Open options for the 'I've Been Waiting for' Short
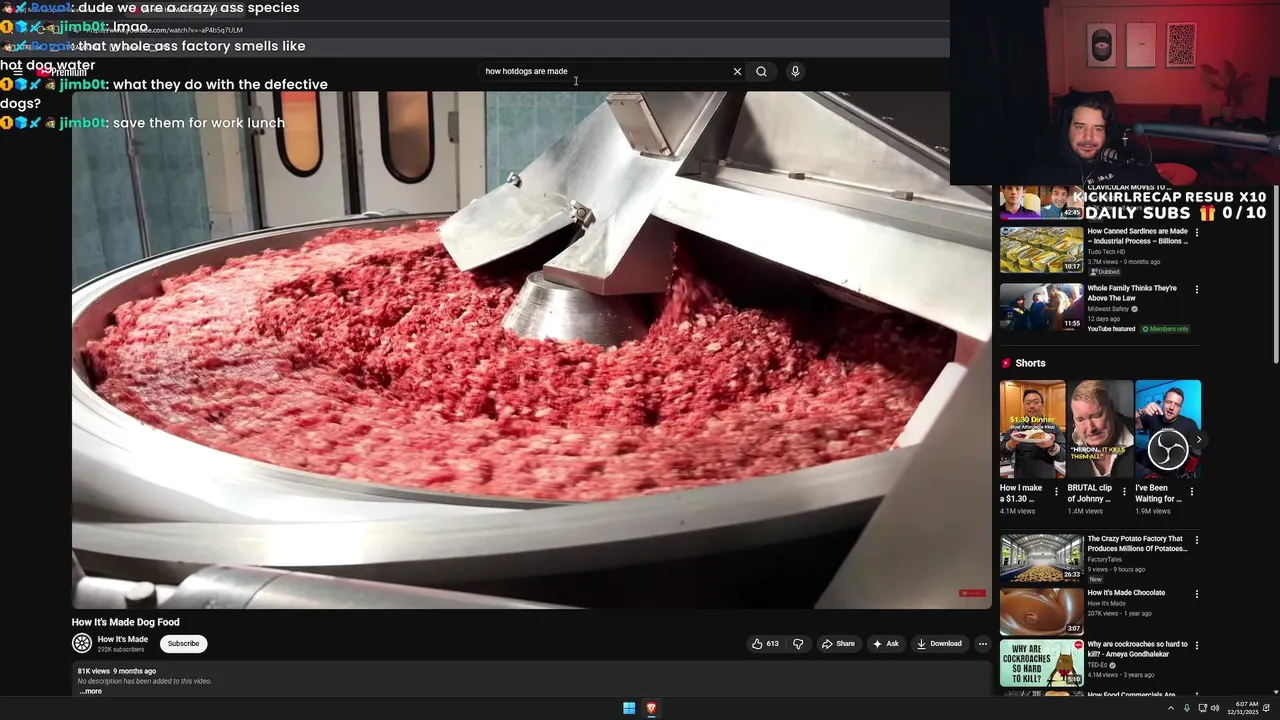The width and height of the screenshot is (1280, 720). pos(1192,492)
